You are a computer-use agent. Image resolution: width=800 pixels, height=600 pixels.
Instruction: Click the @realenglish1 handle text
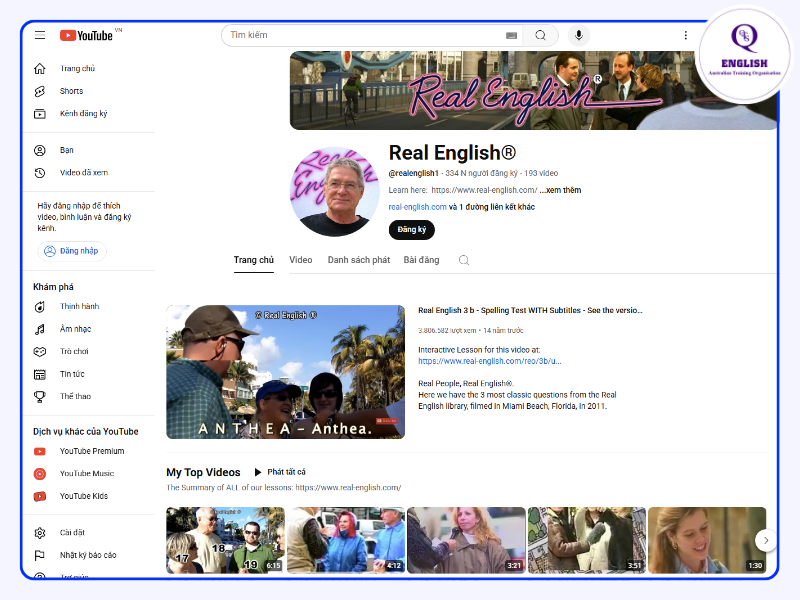coord(413,173)
